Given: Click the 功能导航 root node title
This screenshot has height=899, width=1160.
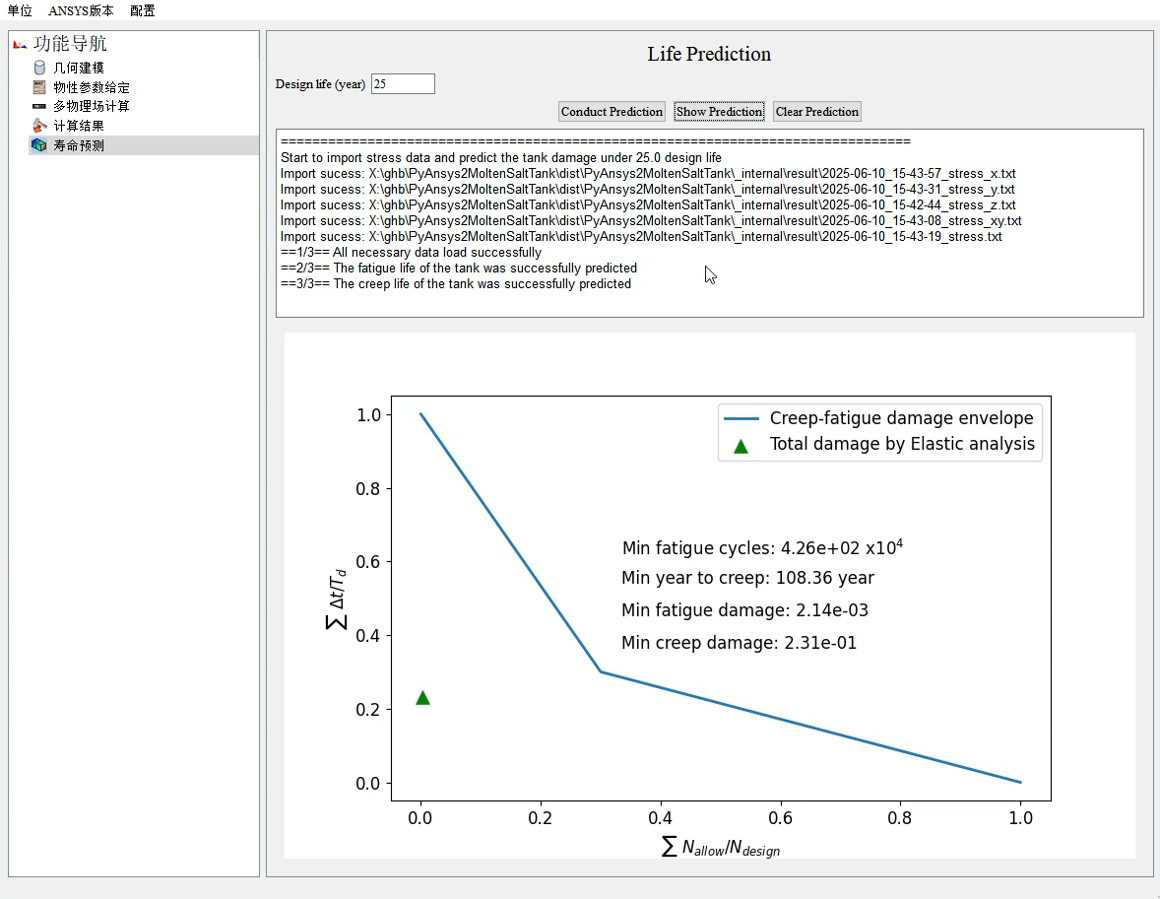Looking at the screenshot, I should point(70,44).
